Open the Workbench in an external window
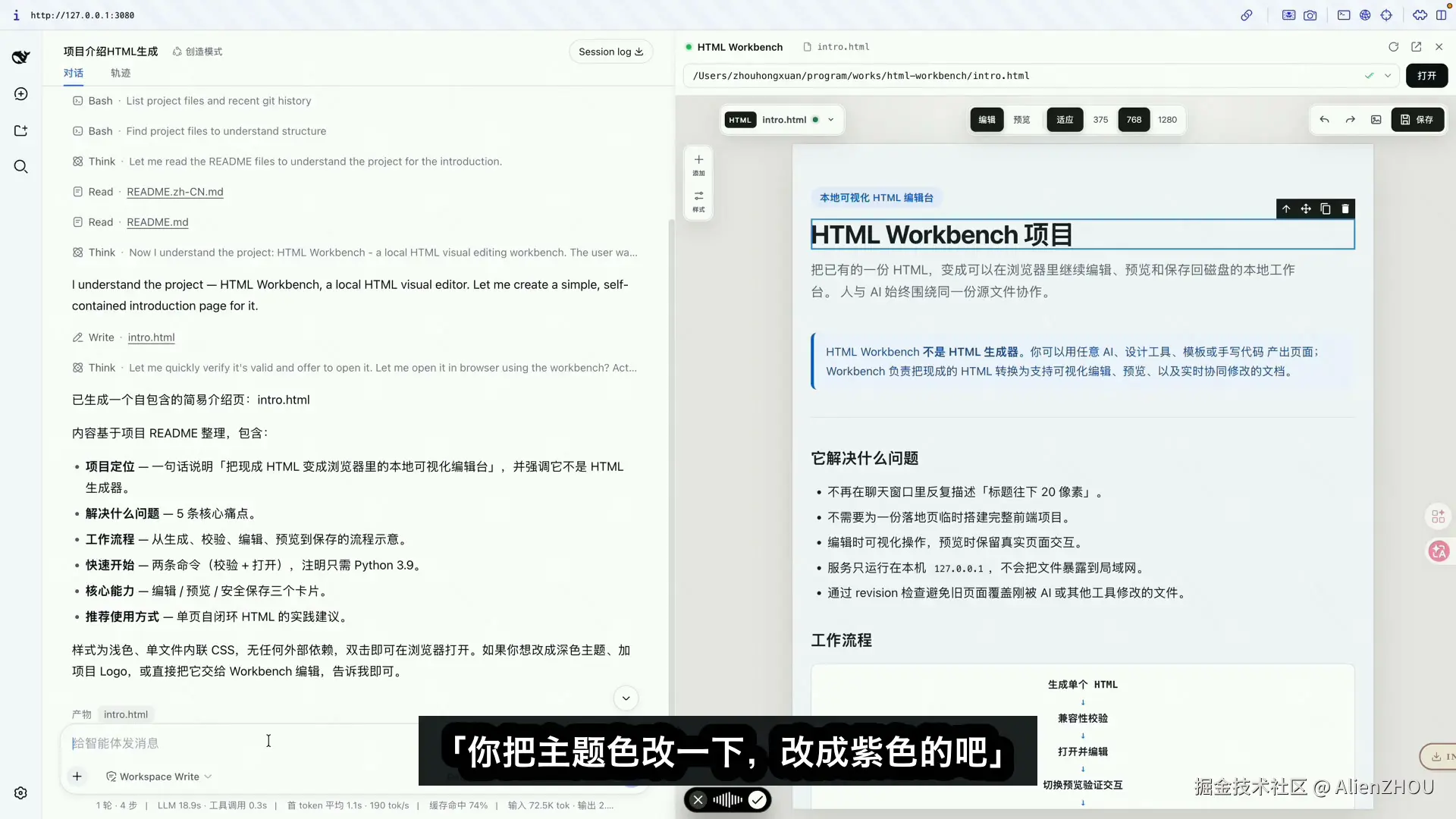This screenshot has width=1456, height=819. click(x=1417, y=47)
